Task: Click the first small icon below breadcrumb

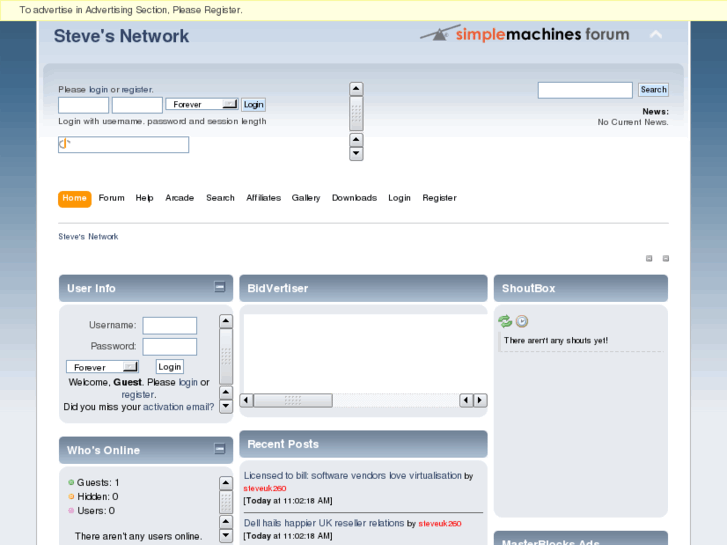Action: point(649,258)
